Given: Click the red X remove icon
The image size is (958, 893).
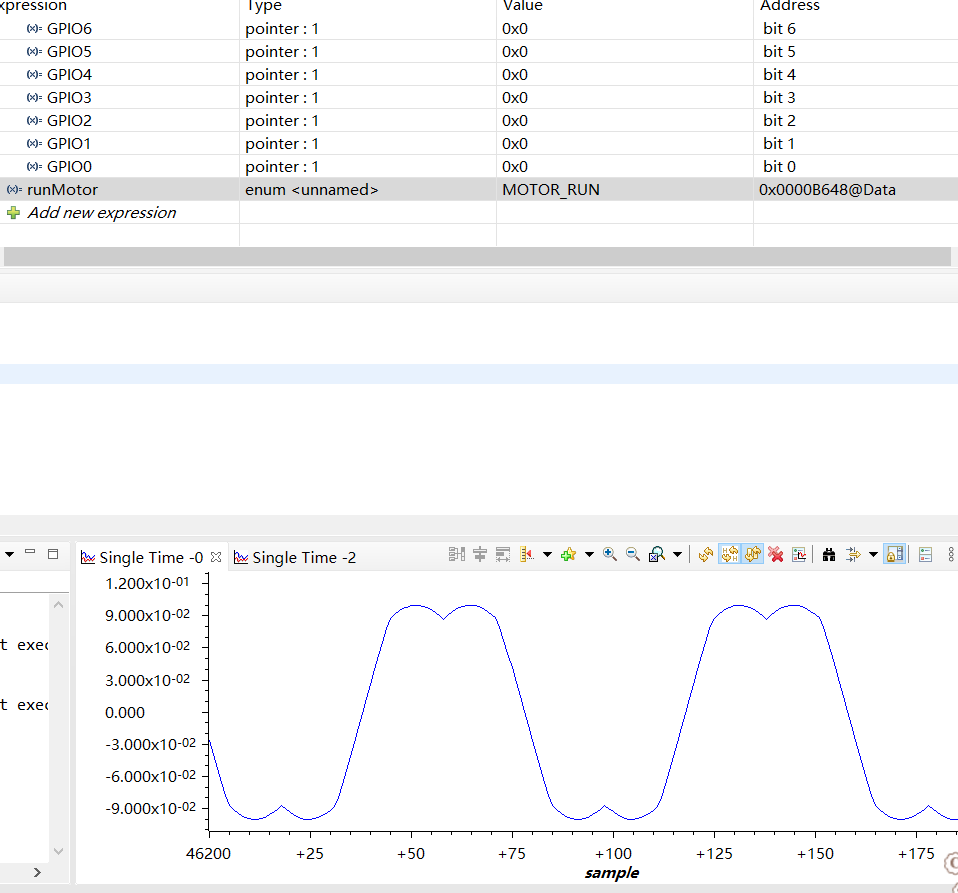Looking at the screenshot, I should (x=776, y=554).
